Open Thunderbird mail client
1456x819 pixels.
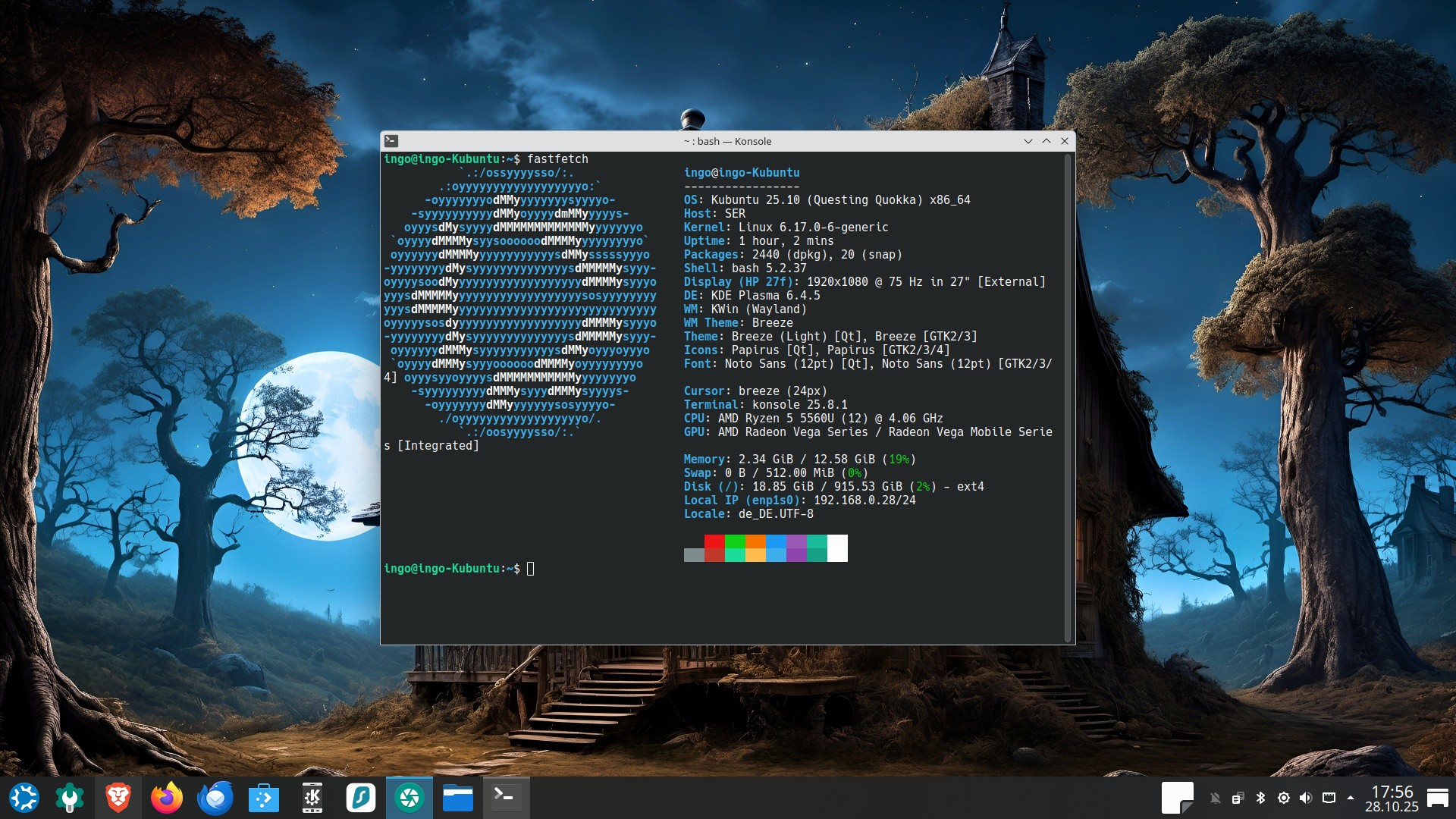coord(215,798)
